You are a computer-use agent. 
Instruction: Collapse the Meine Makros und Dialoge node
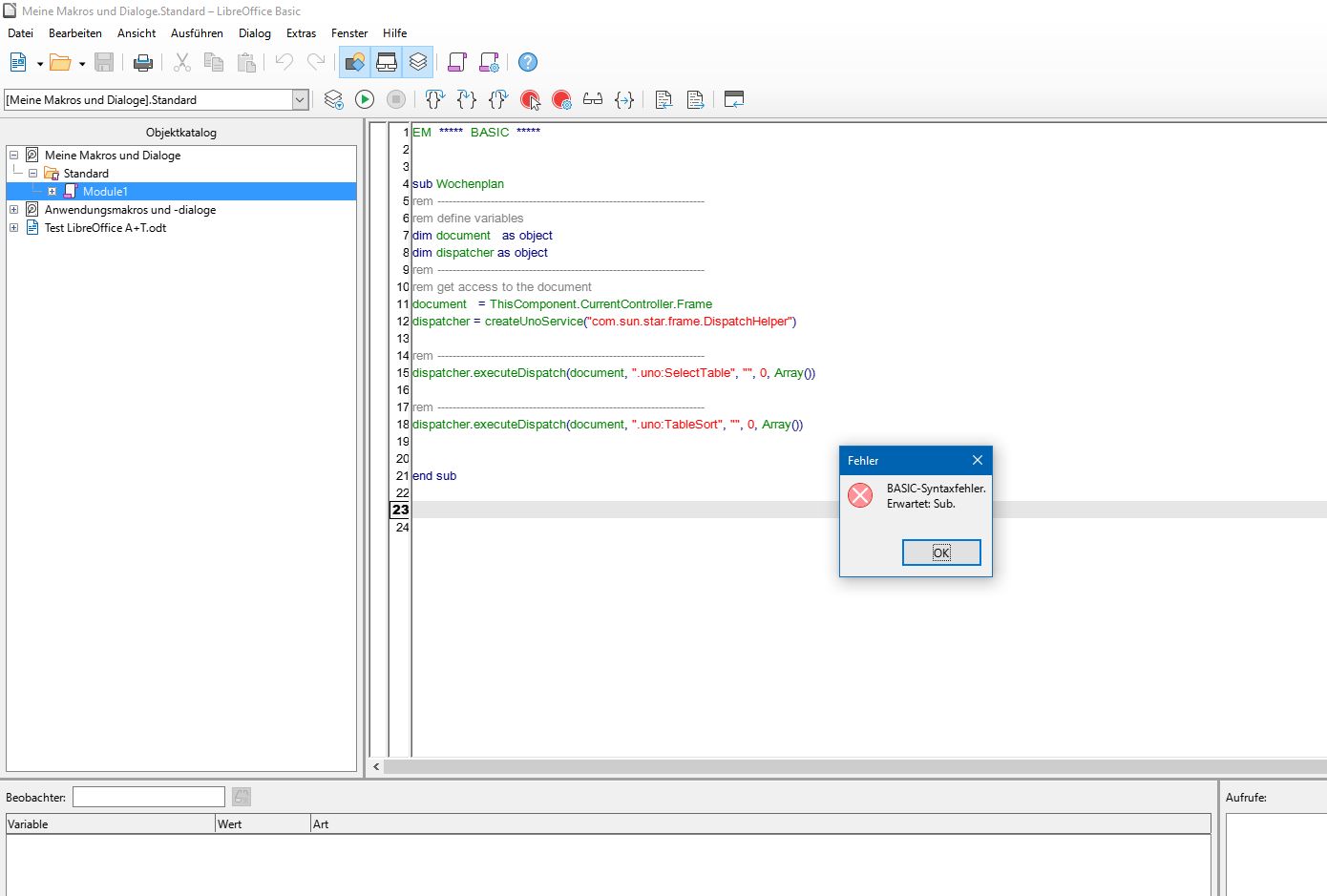[x=14, y=155]
